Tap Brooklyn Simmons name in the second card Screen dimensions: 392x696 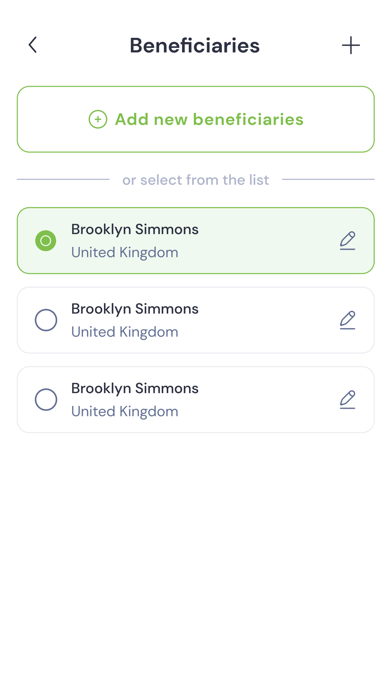pos(135,309)
